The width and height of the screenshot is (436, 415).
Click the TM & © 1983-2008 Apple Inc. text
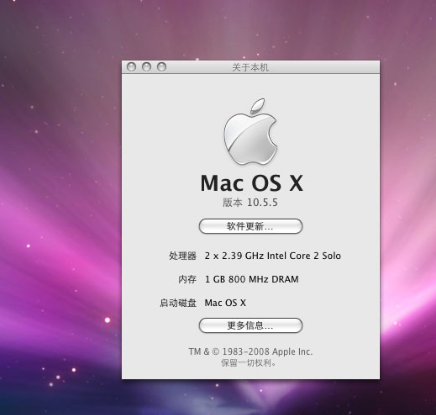tap(251, 352)
